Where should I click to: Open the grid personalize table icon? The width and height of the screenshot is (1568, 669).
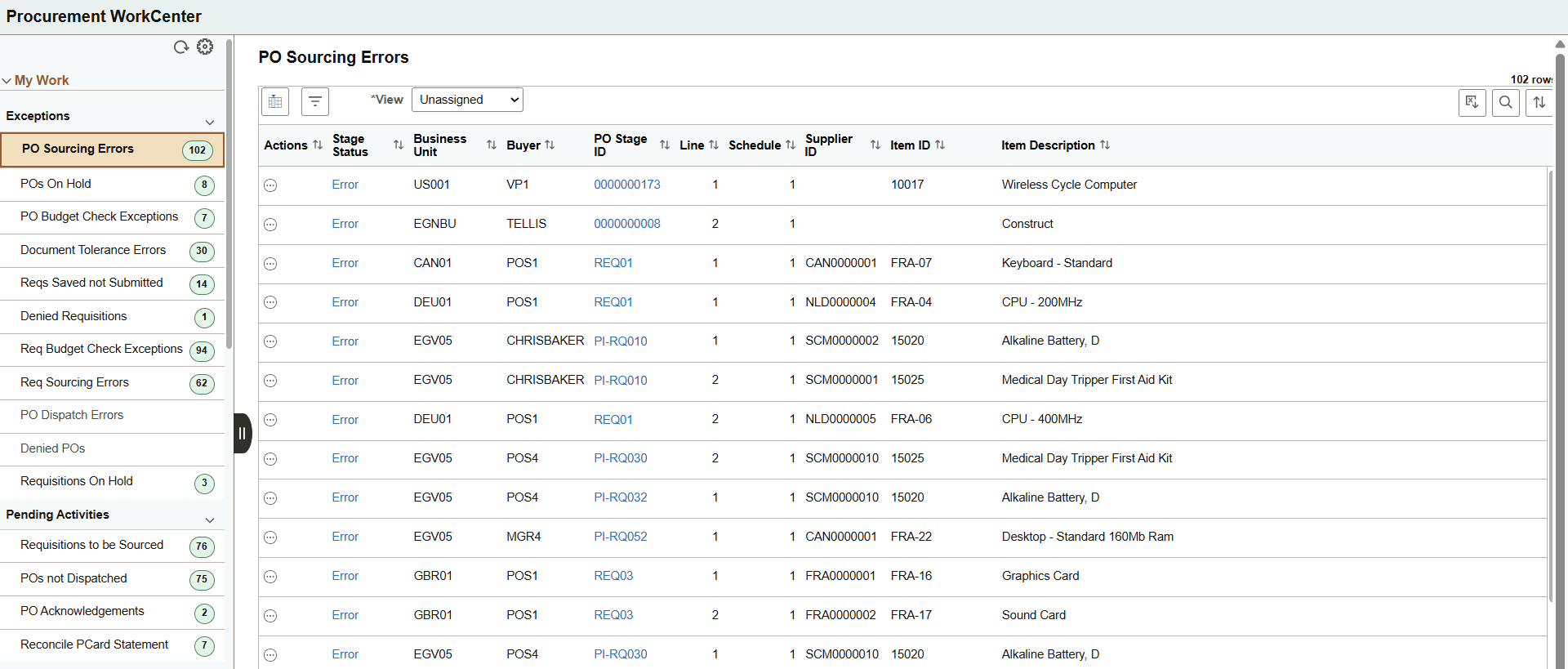click(x=275, y=102)
